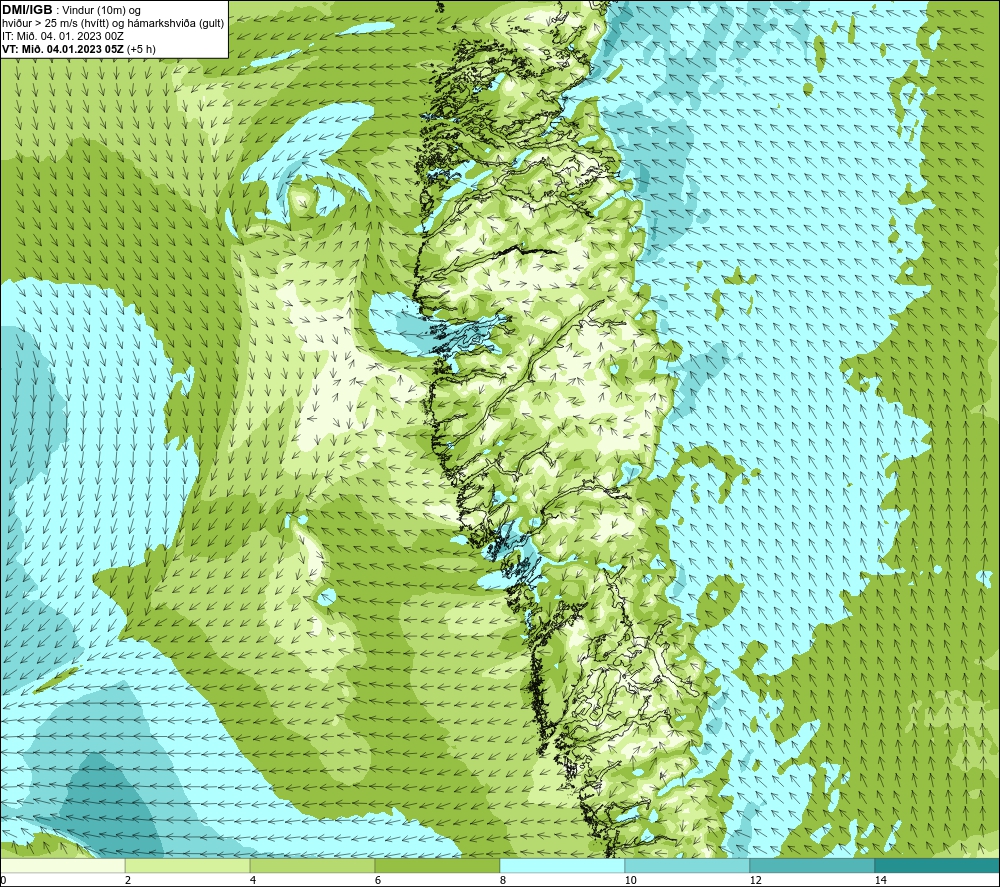Click the 'VT: Mið. 04.01.2023 05Z (+5 h)' line
1000x887 pixels.
point(79,48)
